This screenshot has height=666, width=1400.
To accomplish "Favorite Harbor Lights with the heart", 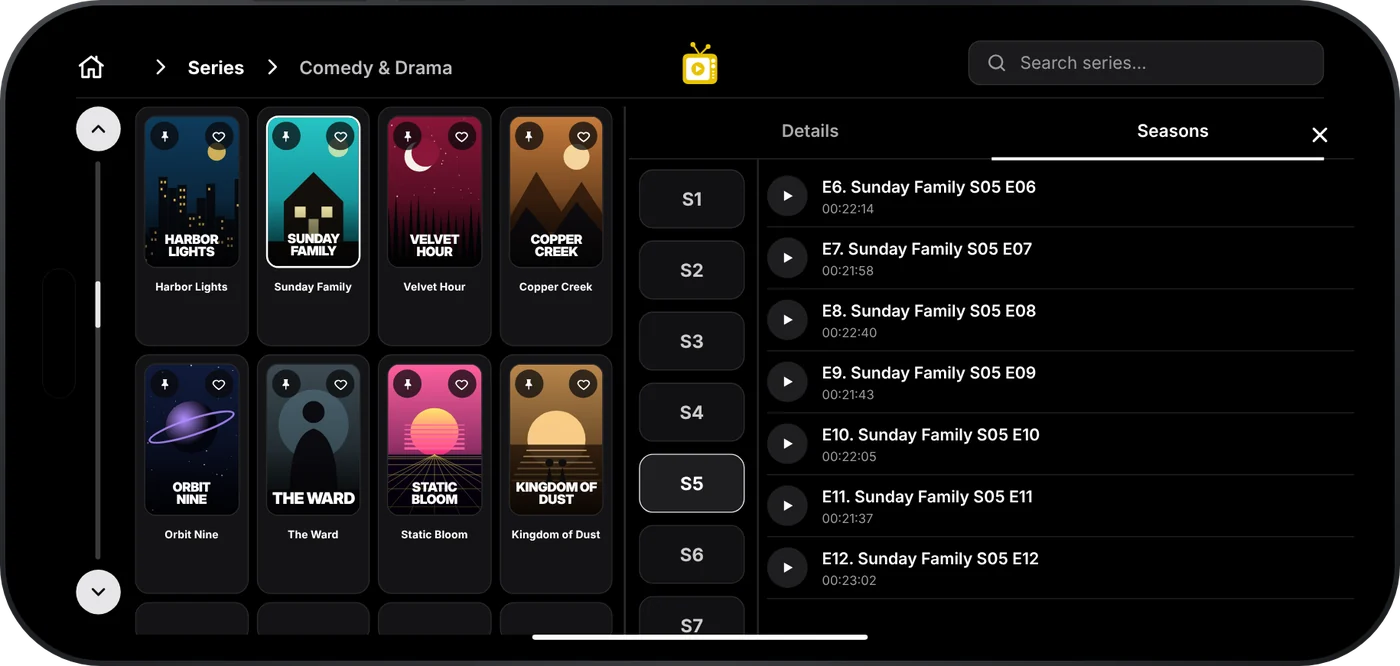I will 219,136.
